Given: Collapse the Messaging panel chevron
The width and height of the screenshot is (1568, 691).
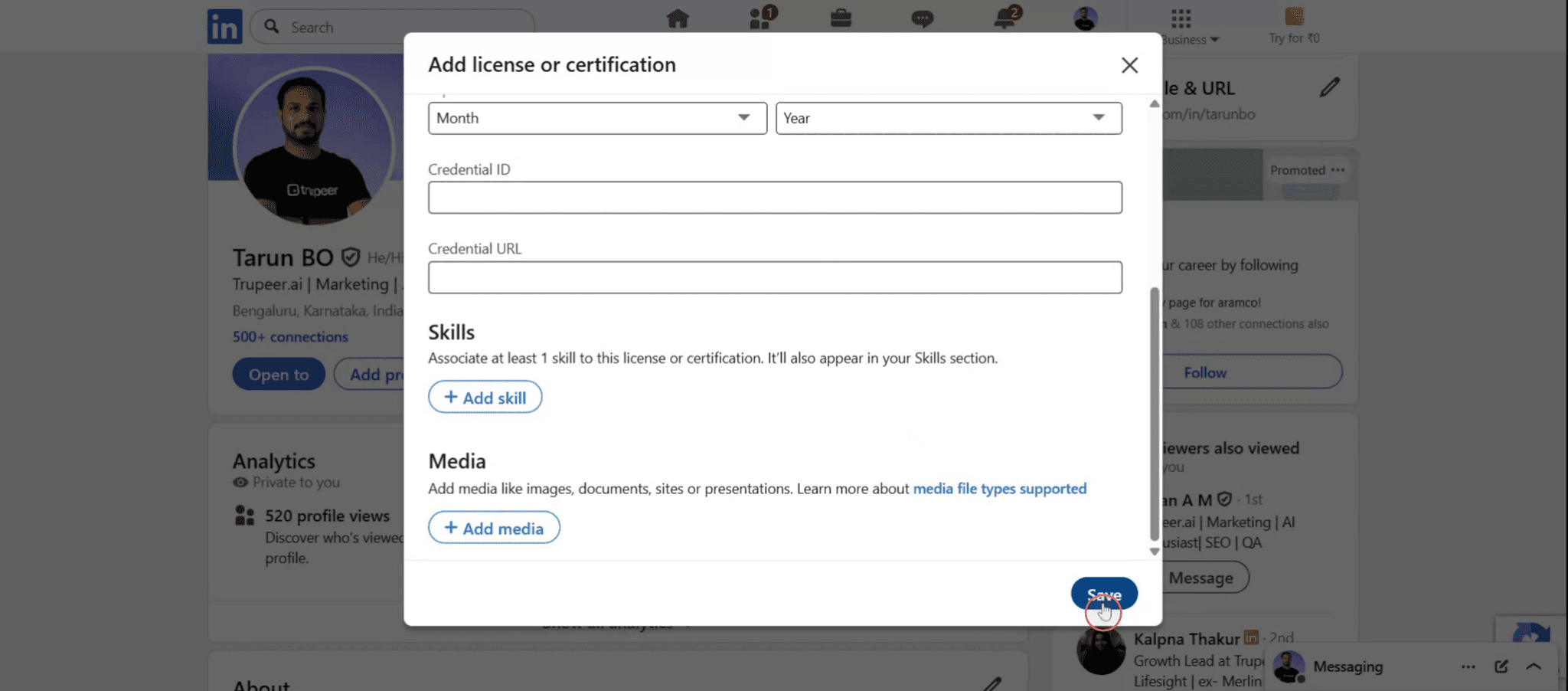Looking at the screenshot, I should (x=1534, y=666).
